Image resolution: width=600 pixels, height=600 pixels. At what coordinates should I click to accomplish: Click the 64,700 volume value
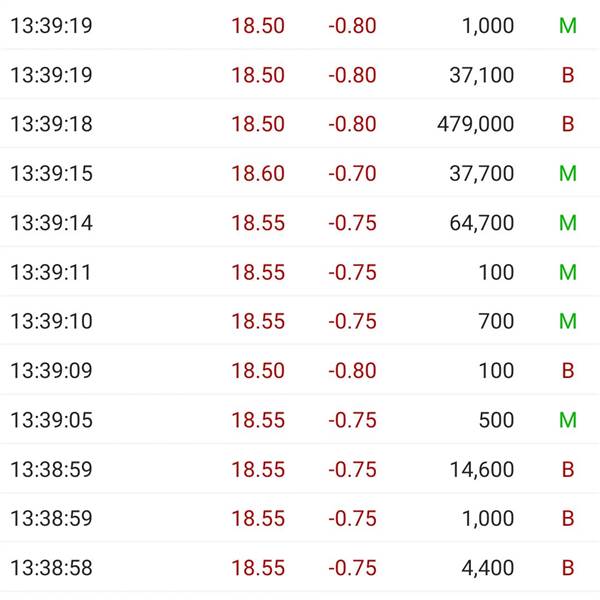(x=481, y=223)
